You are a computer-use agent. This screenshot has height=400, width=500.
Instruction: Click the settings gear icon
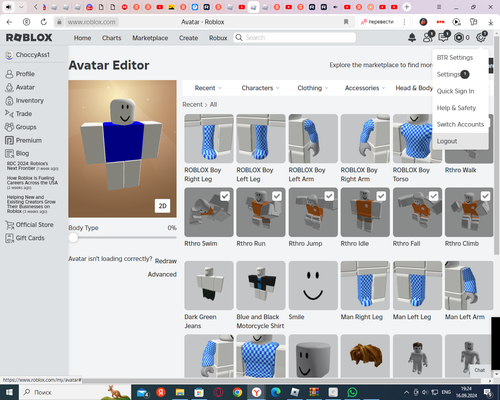(481, 37)
